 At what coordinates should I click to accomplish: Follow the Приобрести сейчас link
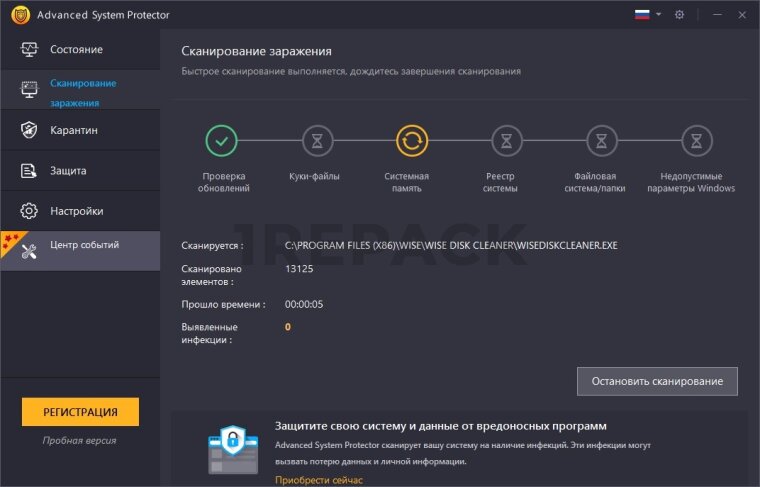click(x=319, y=480)
